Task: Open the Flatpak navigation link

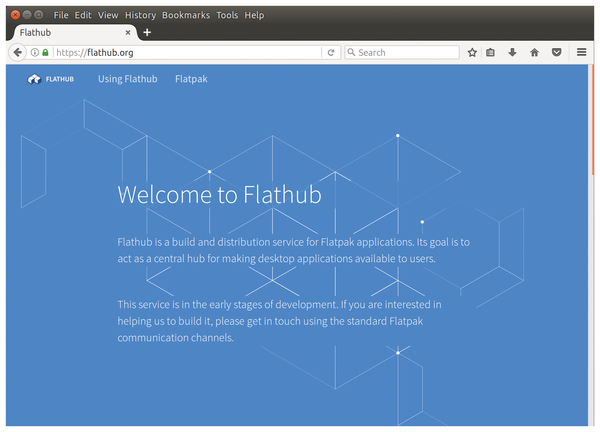Action: pos(191,79)
